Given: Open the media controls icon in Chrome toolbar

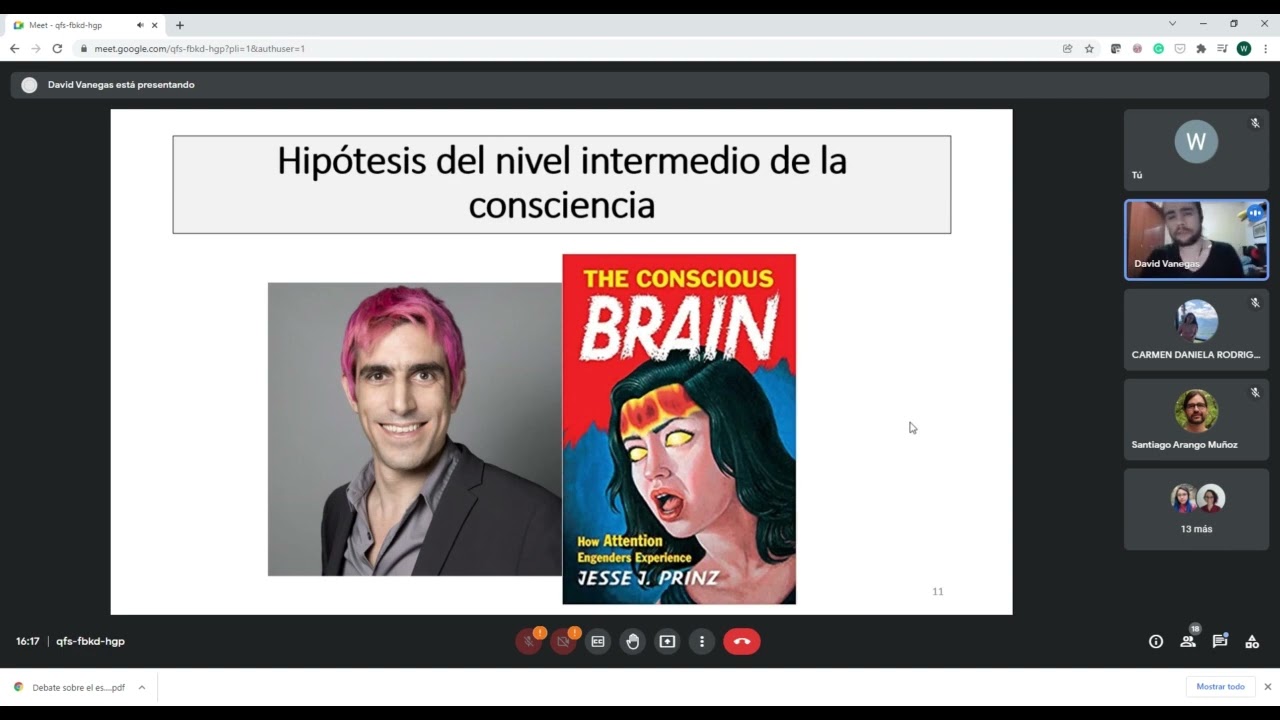Looking at the screenshot, I should [x=1222, y=48].
